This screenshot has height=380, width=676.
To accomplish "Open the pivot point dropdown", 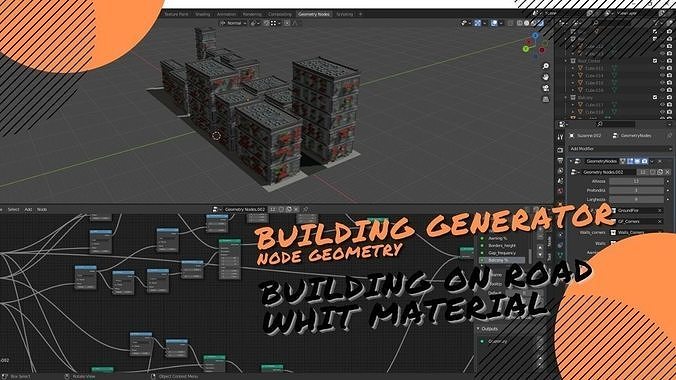I will pyautogui.click(x=255, y=23).
